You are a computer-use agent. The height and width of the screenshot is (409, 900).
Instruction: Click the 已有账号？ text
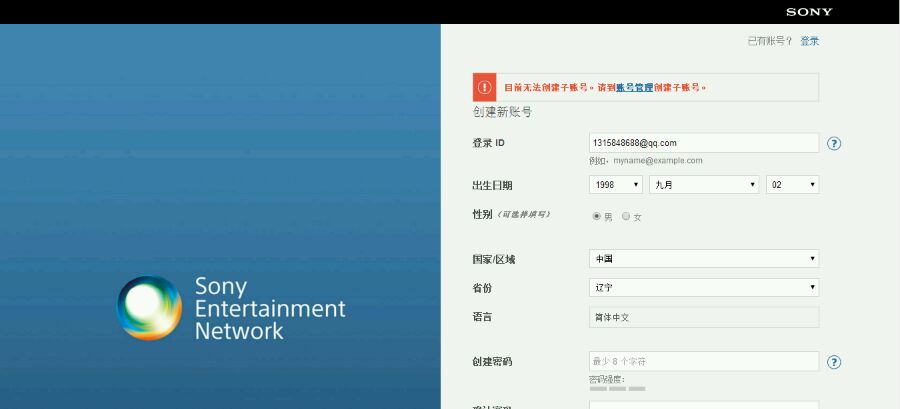point(770,41)
